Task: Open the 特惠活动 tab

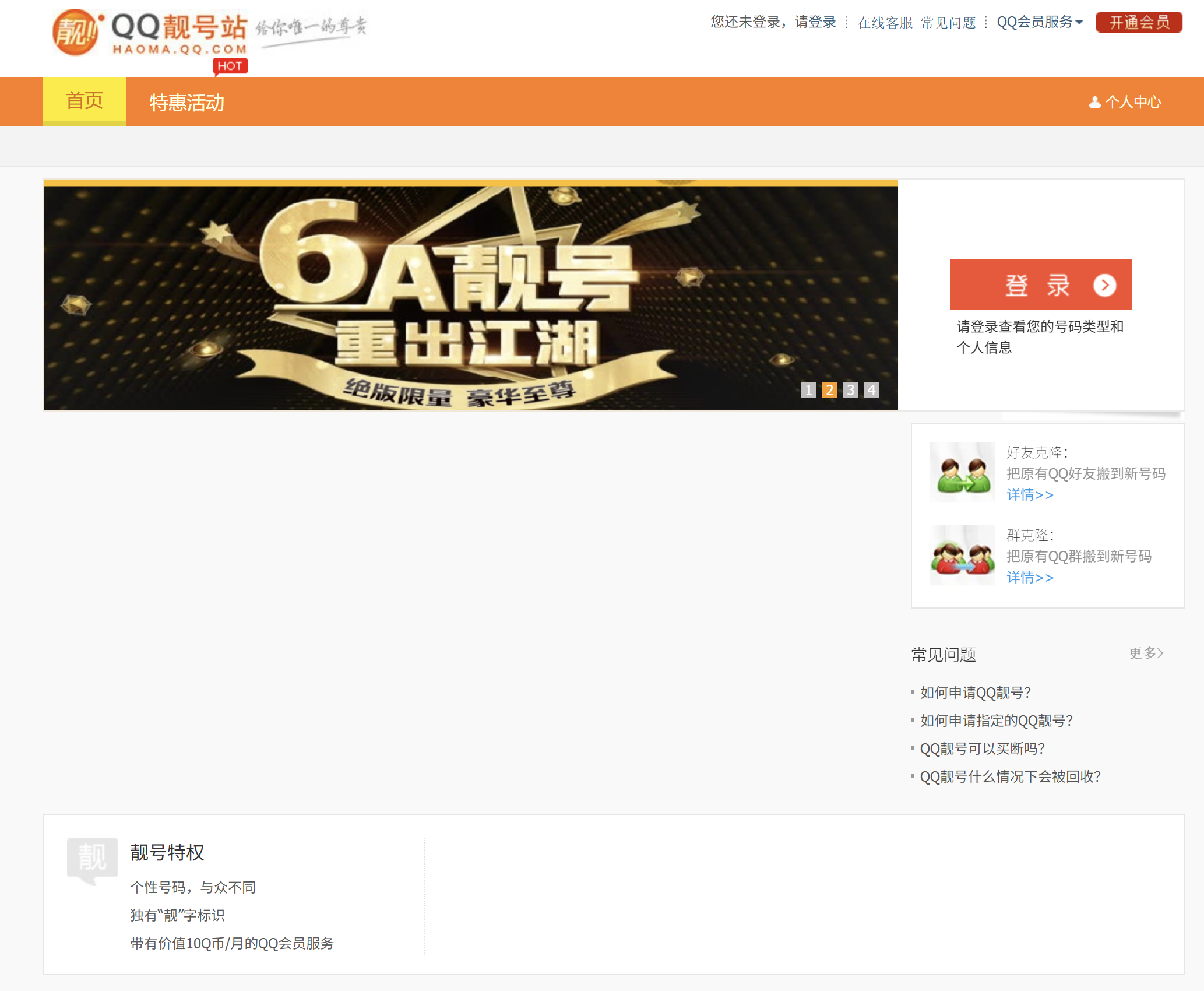Action: coord(186,103)
